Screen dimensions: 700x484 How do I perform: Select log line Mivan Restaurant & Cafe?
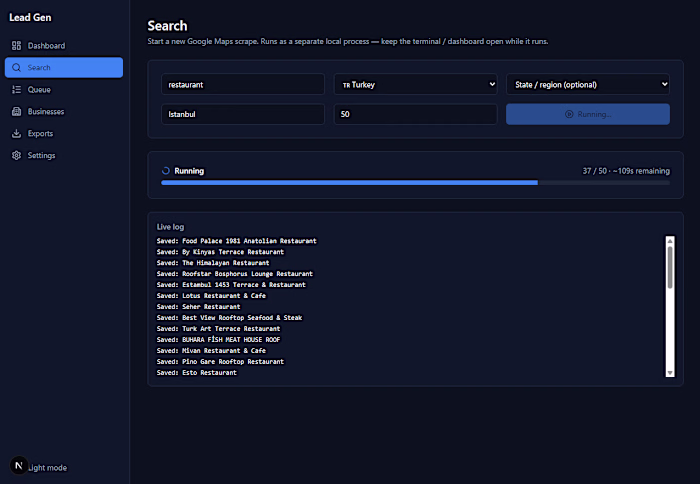pos(211,350)
